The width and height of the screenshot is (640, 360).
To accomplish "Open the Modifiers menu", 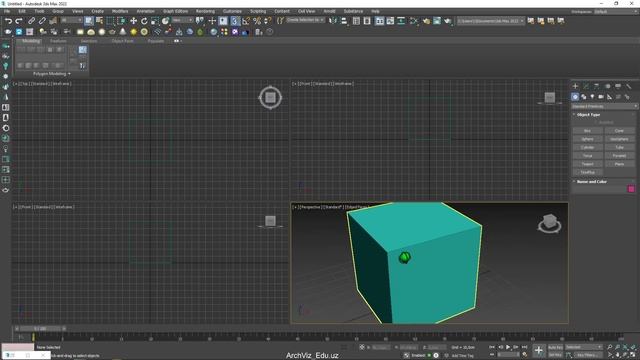I will point(120,11).
